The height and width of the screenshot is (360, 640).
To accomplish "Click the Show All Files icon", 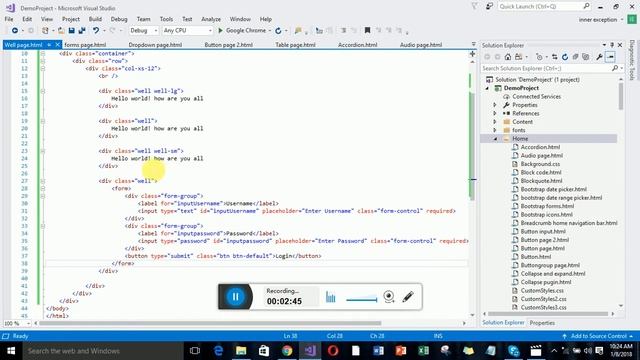I will 586,57.
